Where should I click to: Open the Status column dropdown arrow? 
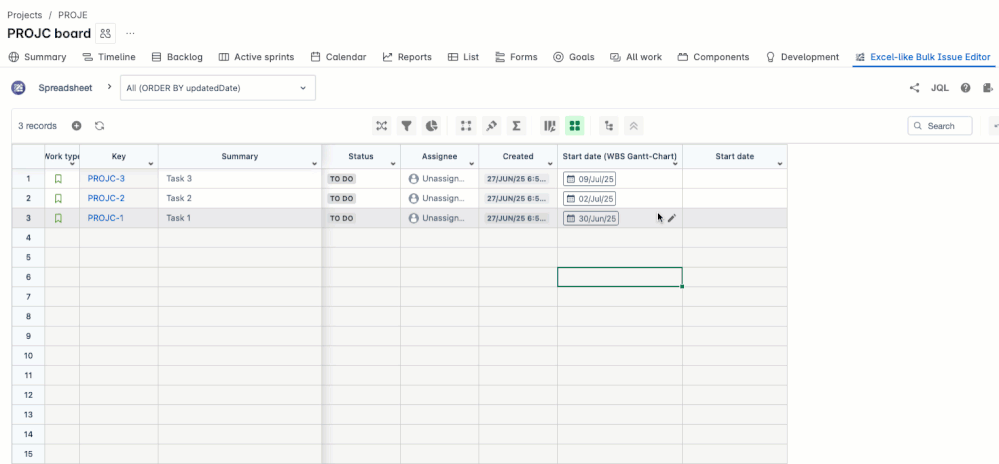[x=393, y=164]
